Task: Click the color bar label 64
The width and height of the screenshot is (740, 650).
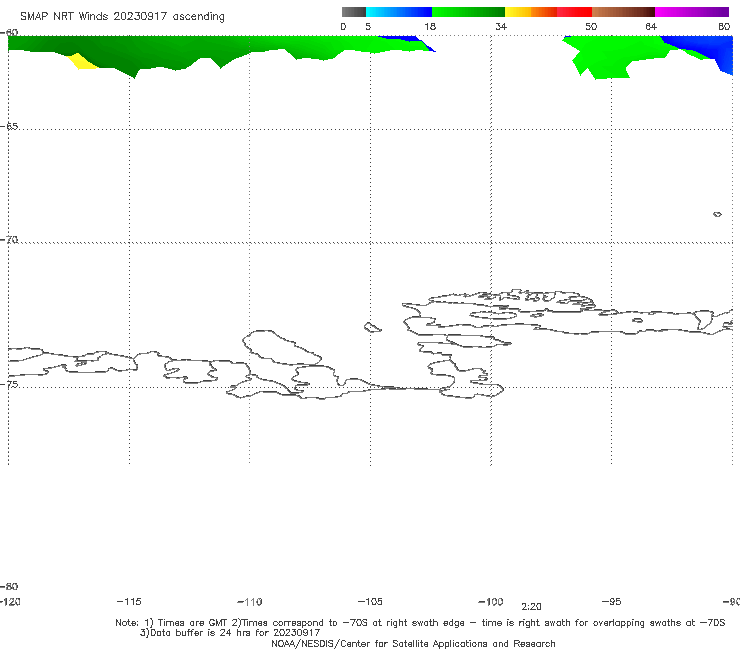Action: [x=651, y=27]
